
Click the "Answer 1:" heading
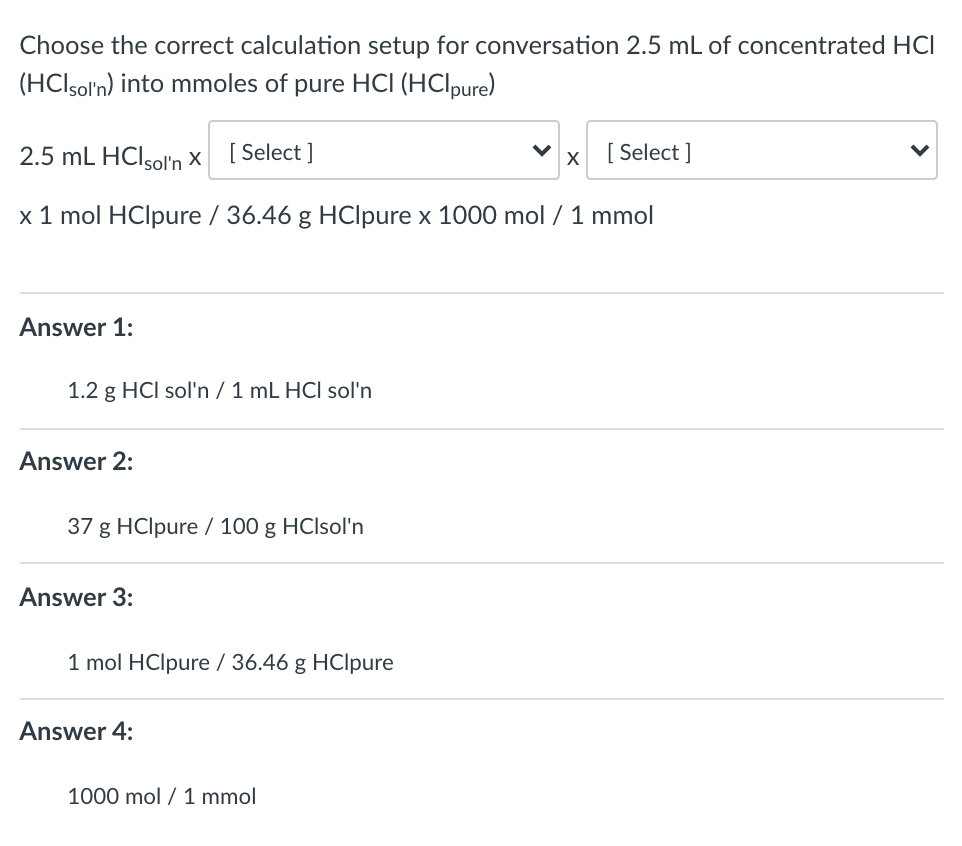(x=77, y=327)
